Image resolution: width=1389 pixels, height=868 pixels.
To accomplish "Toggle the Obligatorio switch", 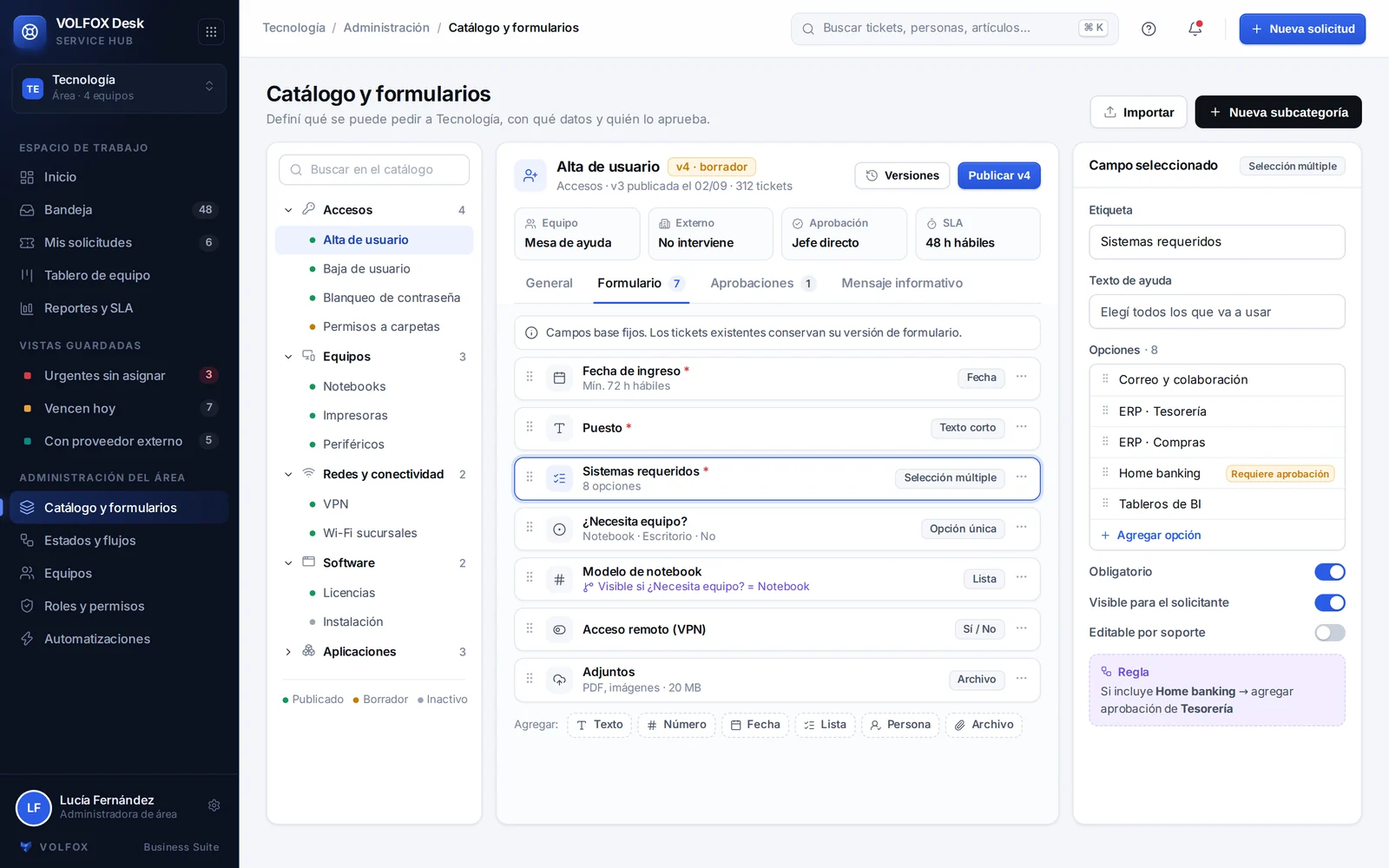I will (1330, 572).
